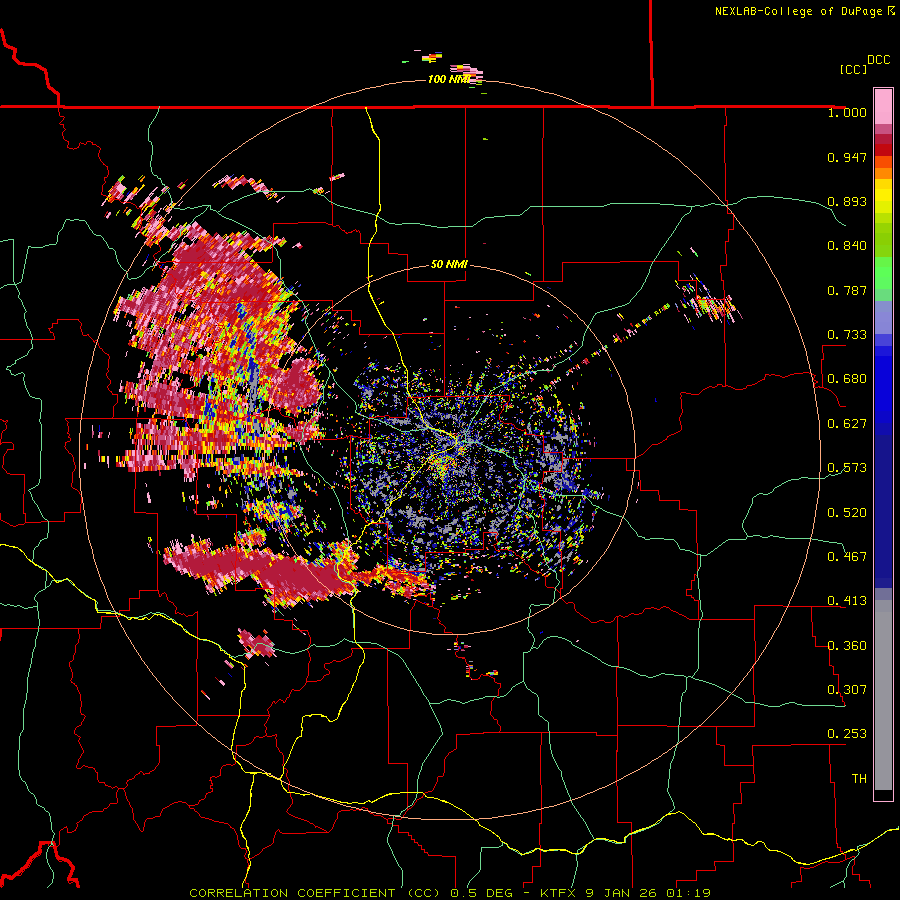Click the [CC] units label

pos(853,69)
